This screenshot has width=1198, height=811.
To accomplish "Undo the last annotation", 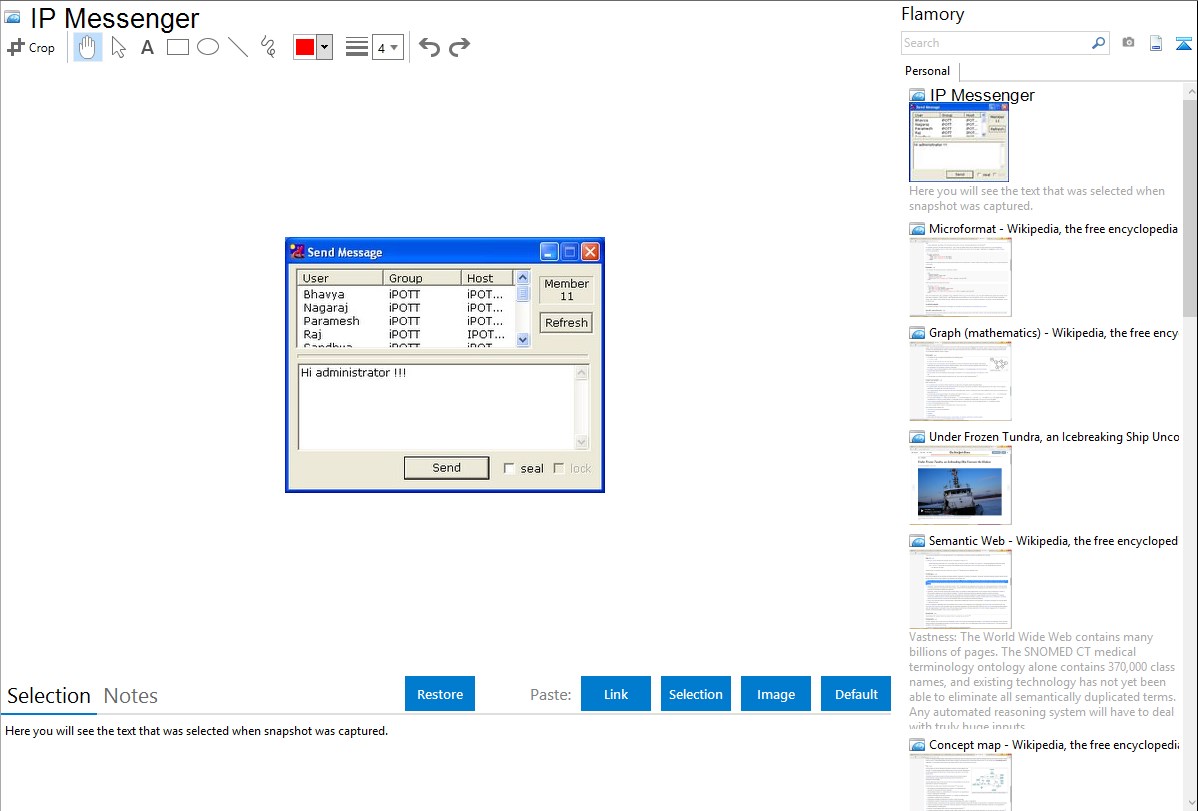I will (x=429, y=47).
